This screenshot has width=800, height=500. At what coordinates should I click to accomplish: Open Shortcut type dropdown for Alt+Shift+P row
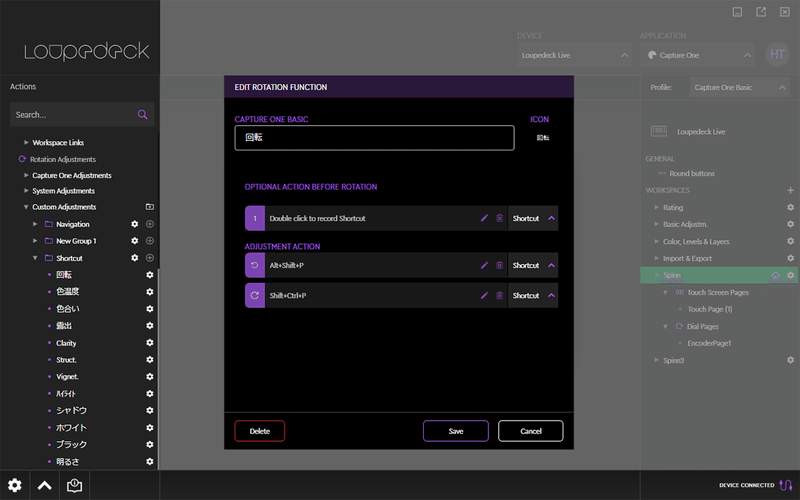533,265
